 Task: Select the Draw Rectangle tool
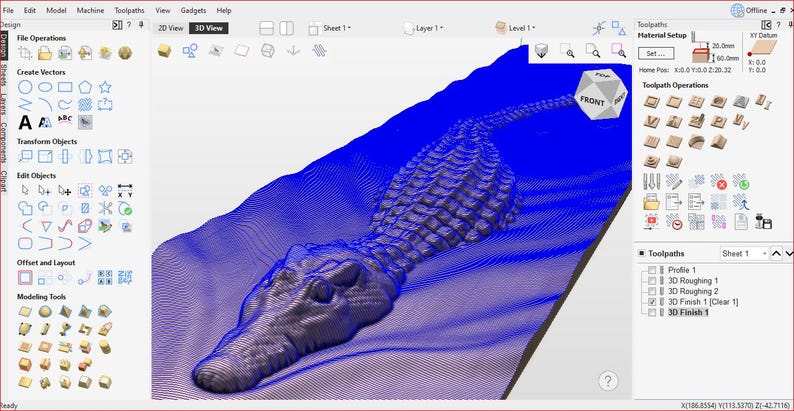(x=65, y=87)
